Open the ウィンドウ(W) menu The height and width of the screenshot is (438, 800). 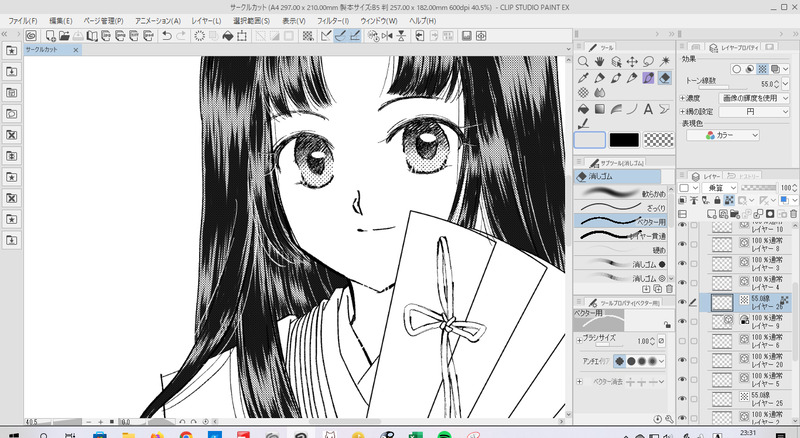[379, 21]
